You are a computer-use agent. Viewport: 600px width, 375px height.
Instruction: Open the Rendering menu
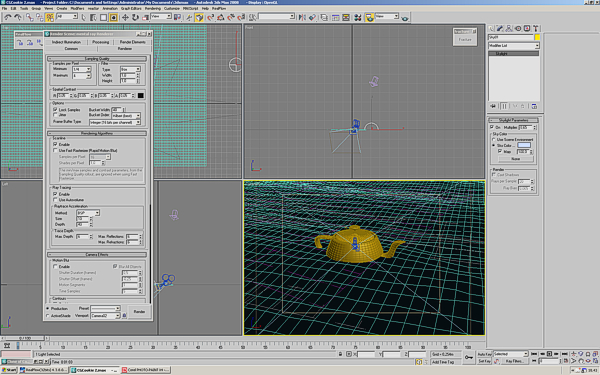pyautogui.click(x=153, y=8)
